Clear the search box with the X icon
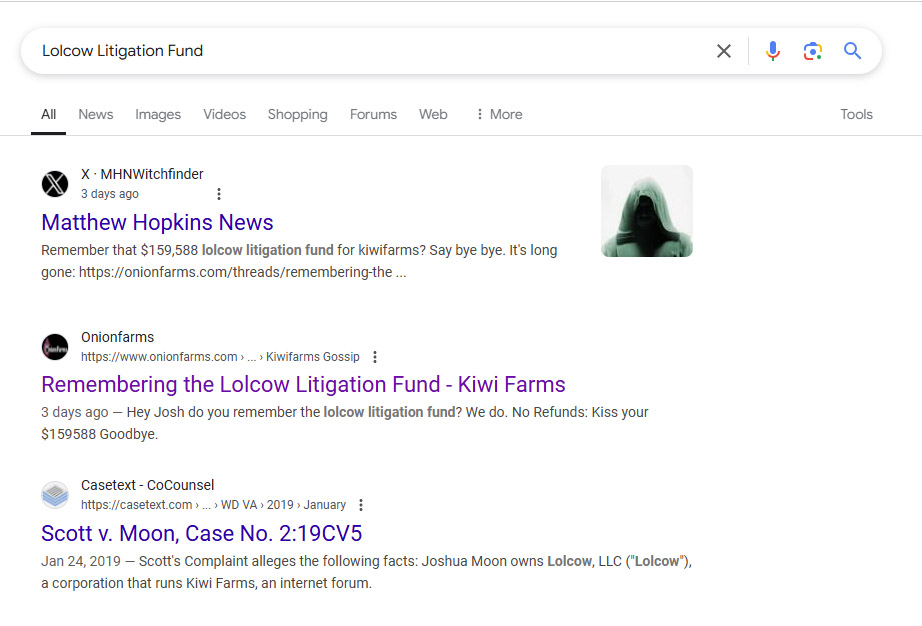 click(x=724, y=51)
